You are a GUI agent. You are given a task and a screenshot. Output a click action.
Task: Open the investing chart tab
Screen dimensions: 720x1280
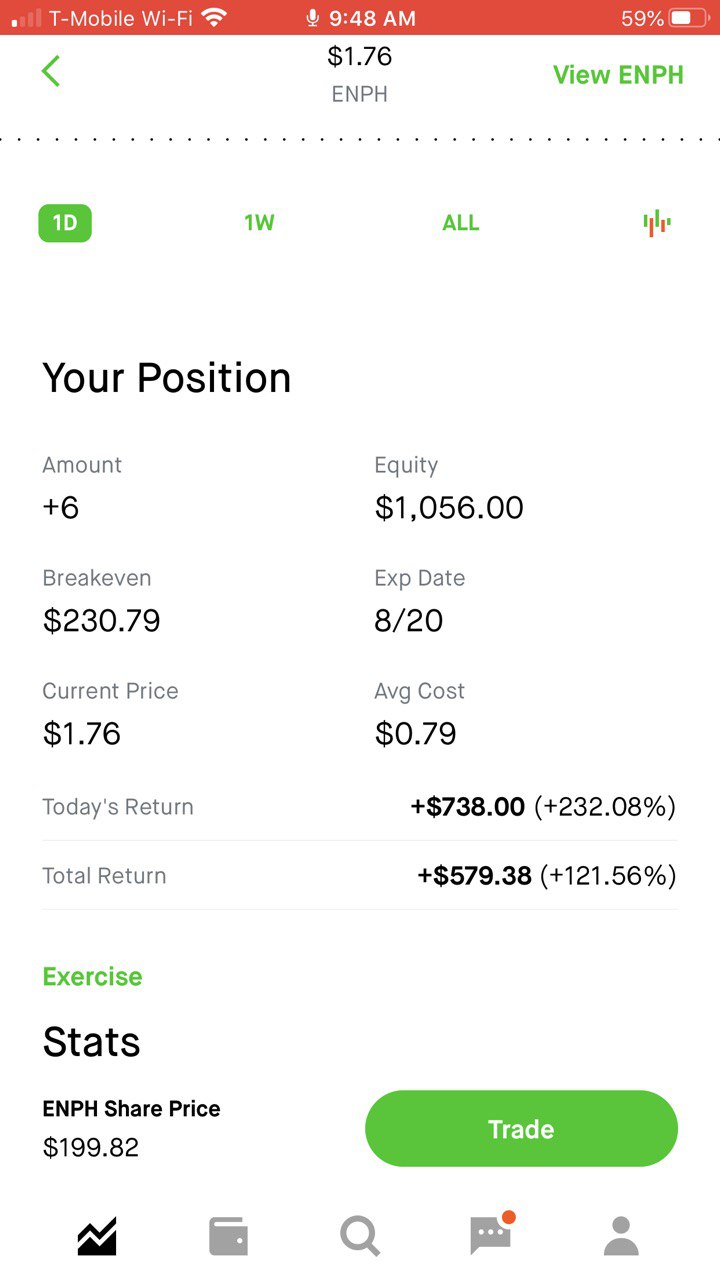point(97,1236)
